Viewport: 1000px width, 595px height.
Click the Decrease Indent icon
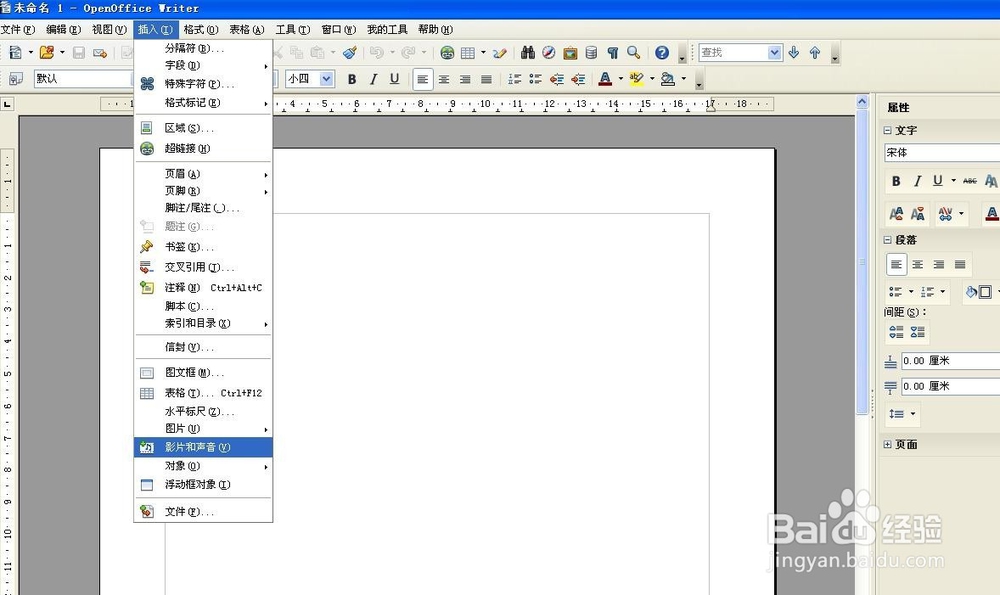[x=557, y=79]
